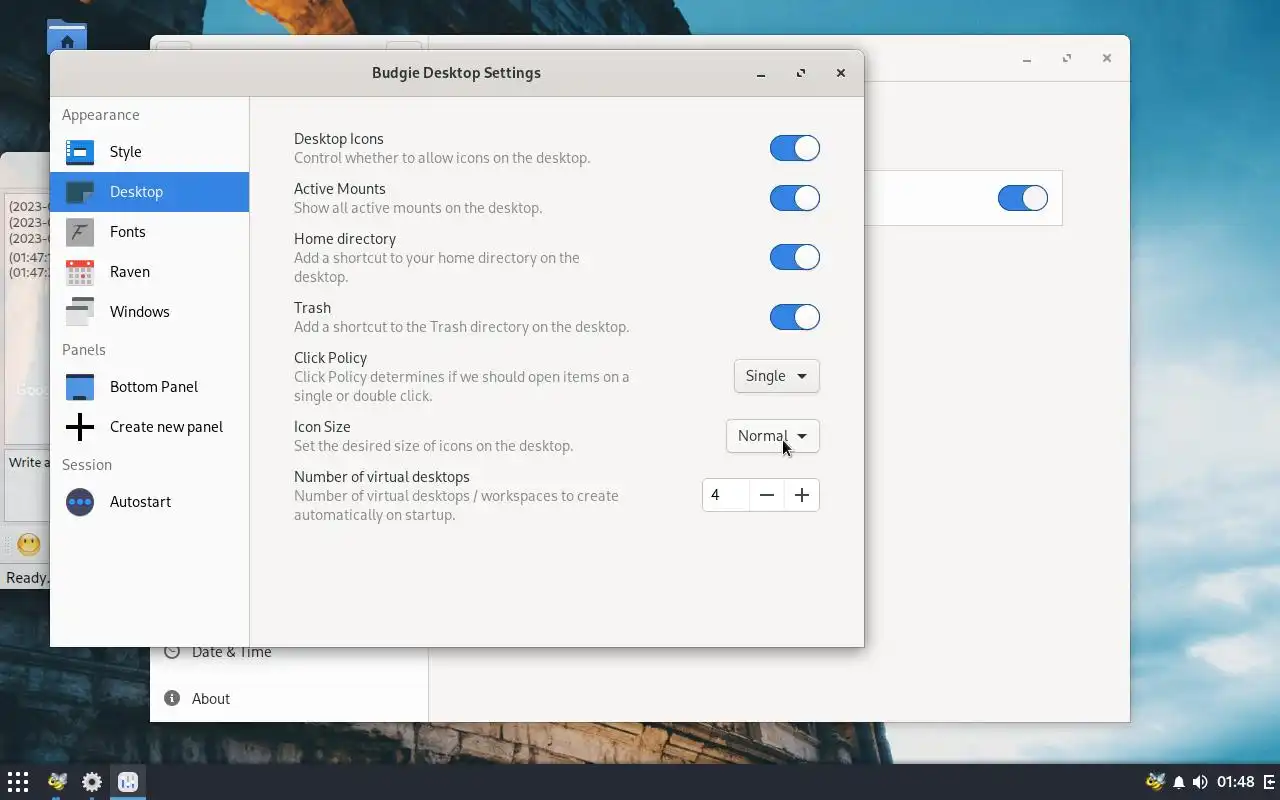
Task: Open the Icon Size Normal dropdown
Action: [773, 436]
